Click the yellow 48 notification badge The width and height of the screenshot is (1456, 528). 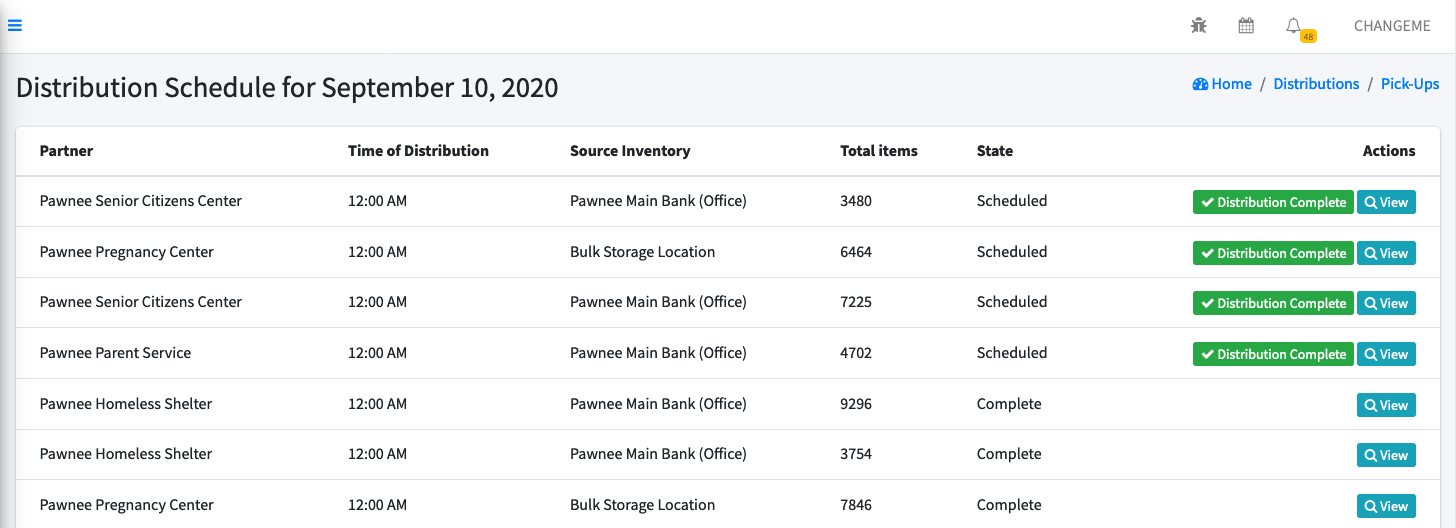1308,37
